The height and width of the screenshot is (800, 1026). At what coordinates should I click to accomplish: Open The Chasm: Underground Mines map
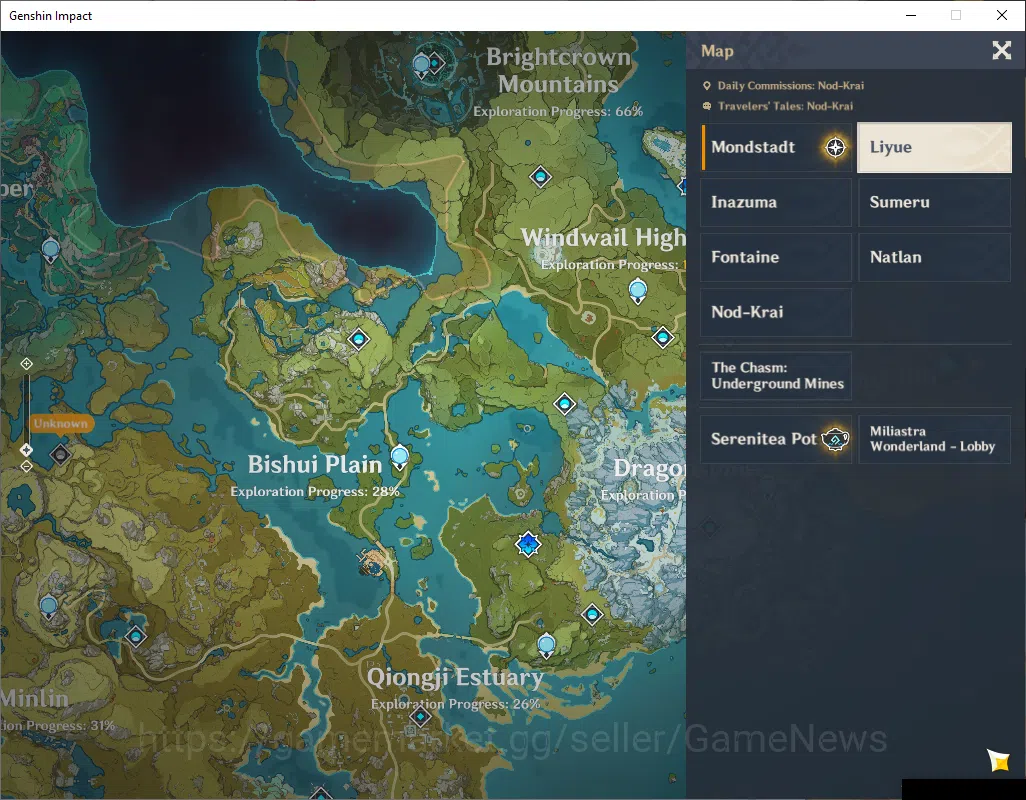tap(776, 375)
